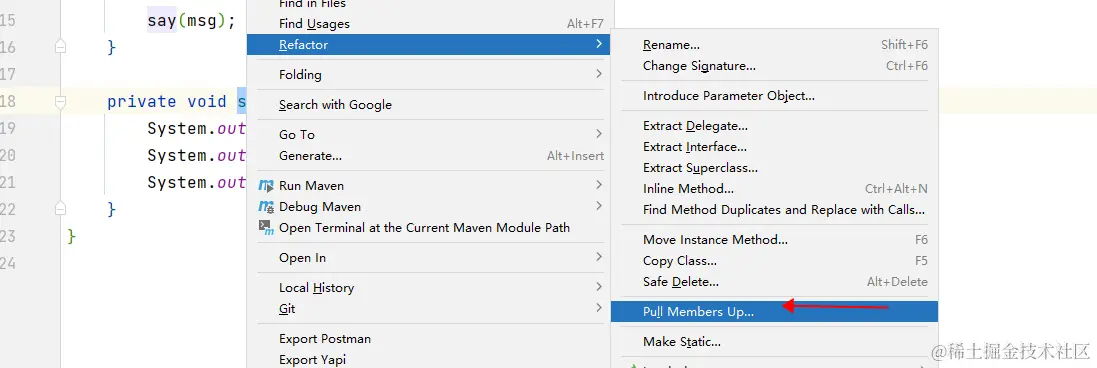Click the say(msg) call on line 15
Screen dimensions: 1097x368
[x=191, y=20]
